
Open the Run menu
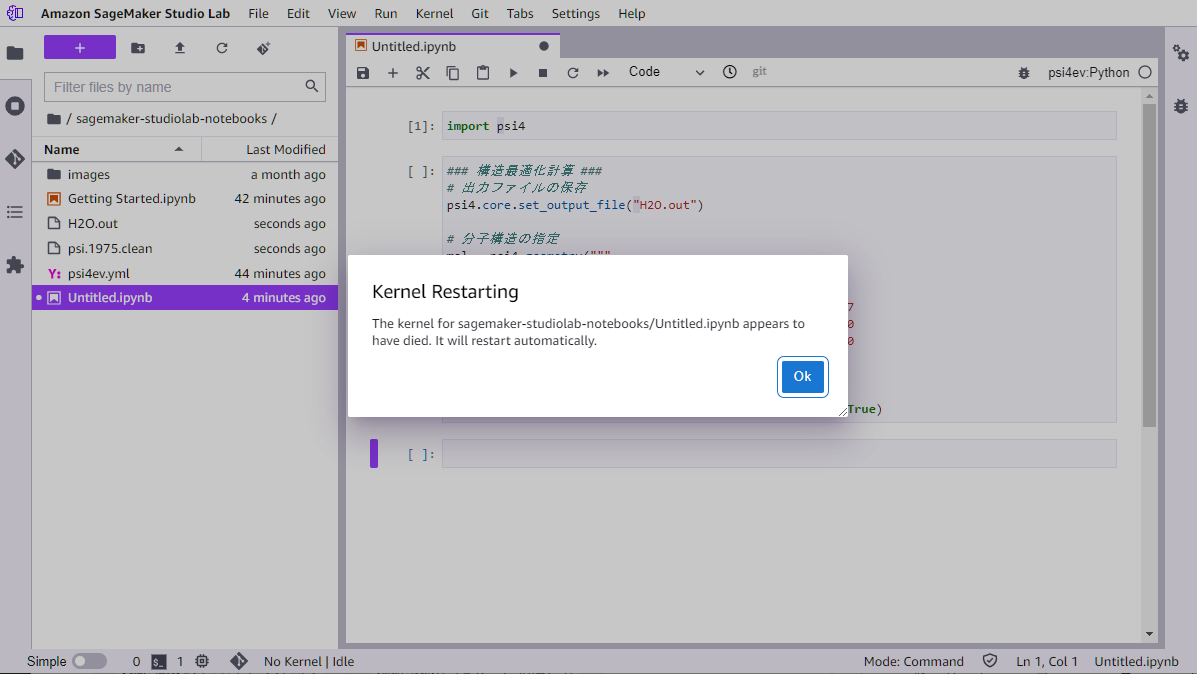click(x=386, y=14)
